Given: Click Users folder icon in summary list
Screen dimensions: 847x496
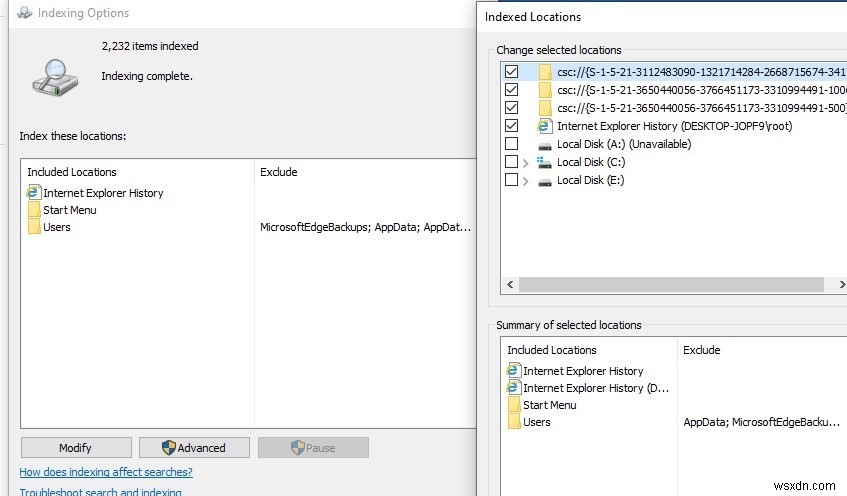Looking at the screenshot, I should [514, 422].
